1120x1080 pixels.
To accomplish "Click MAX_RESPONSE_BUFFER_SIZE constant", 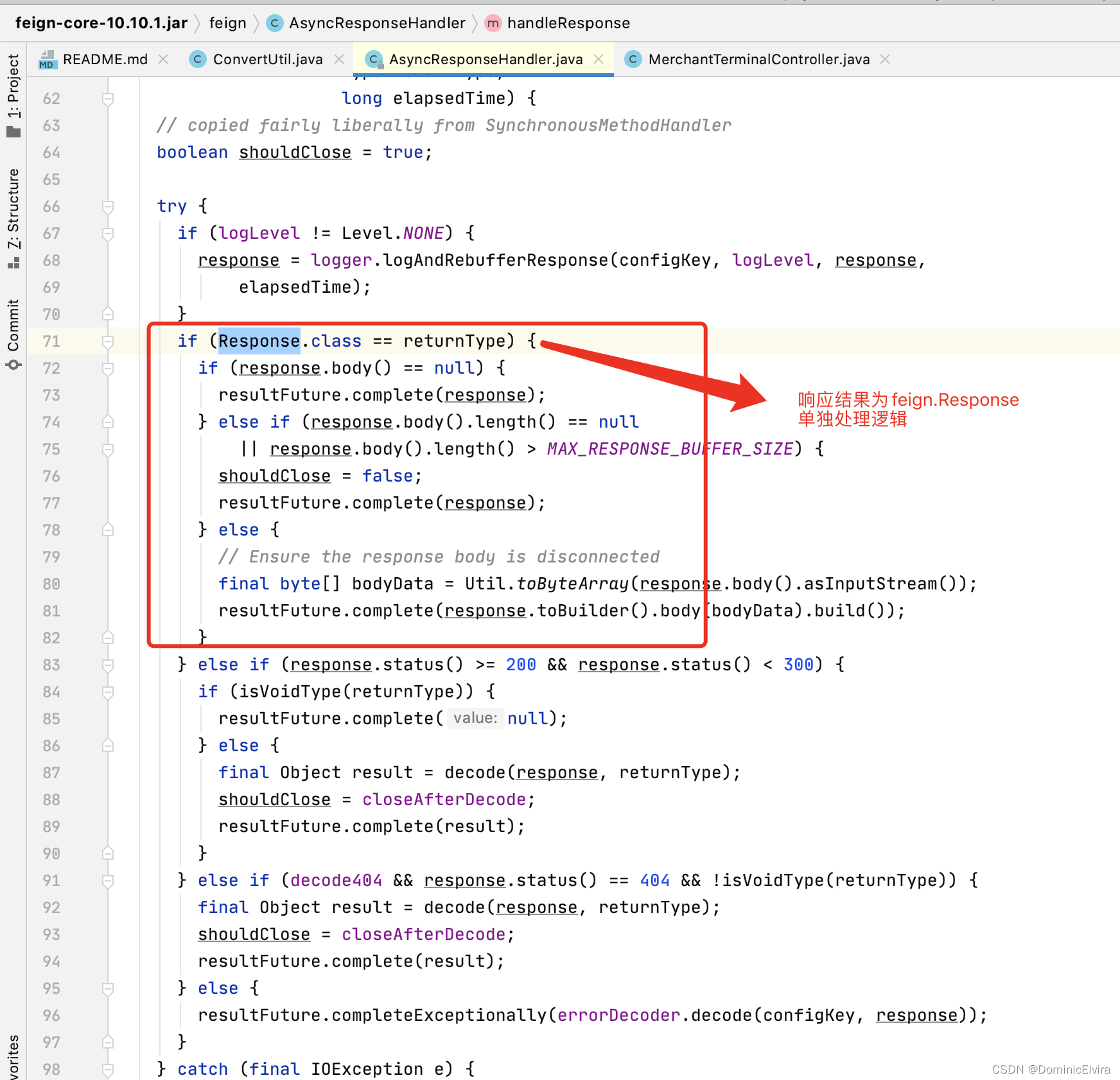I will [670, 449].
